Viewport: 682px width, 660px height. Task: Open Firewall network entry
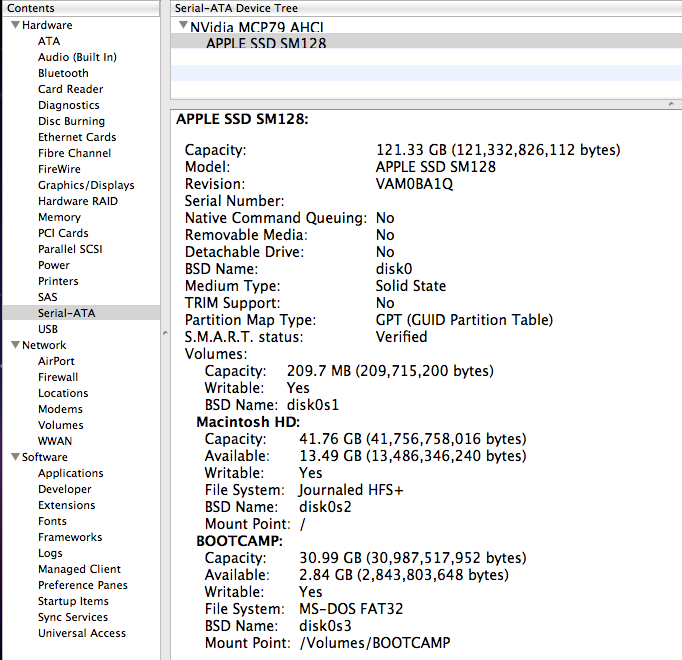(x=58, y=377)
